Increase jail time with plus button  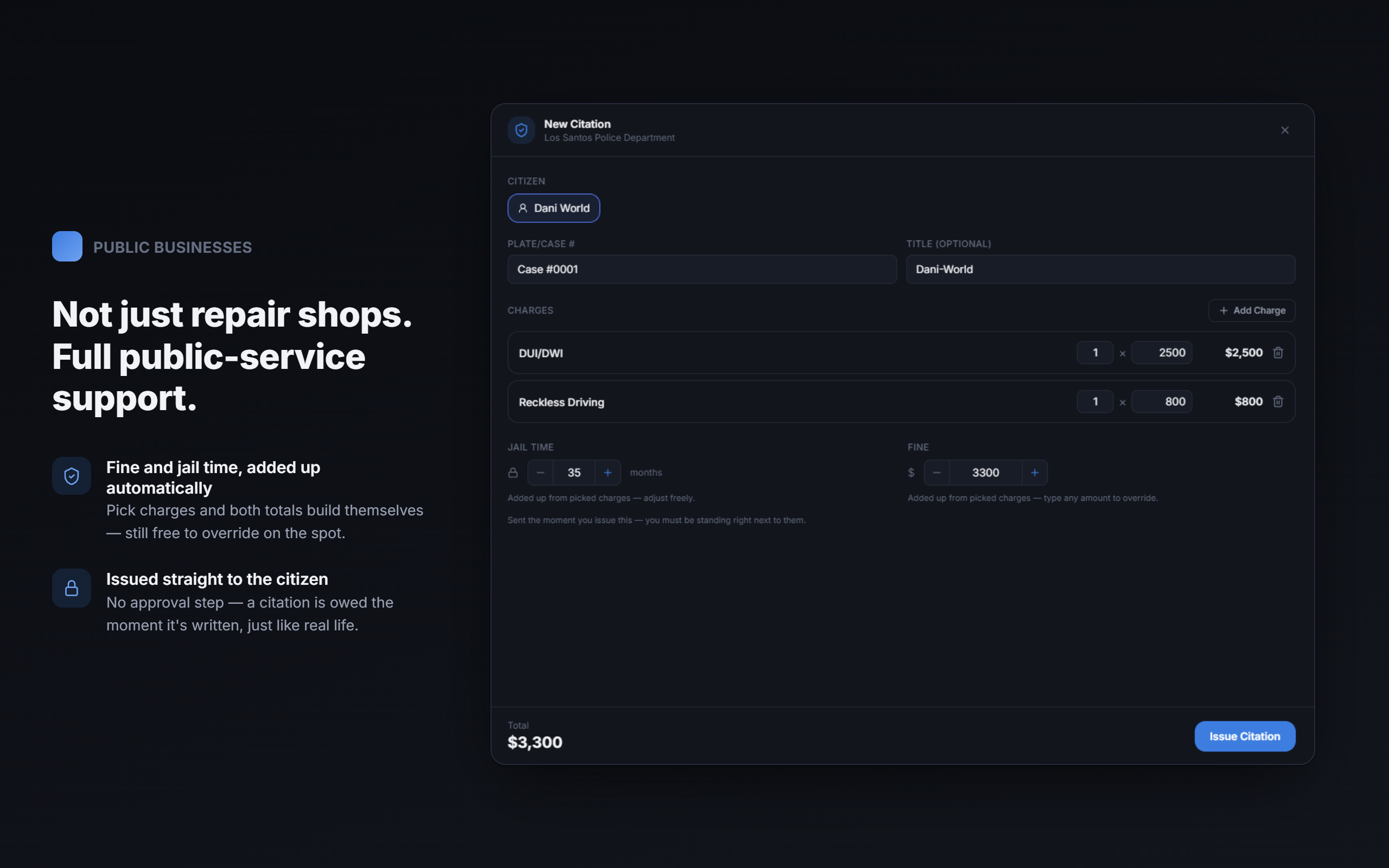click(607, 473)
